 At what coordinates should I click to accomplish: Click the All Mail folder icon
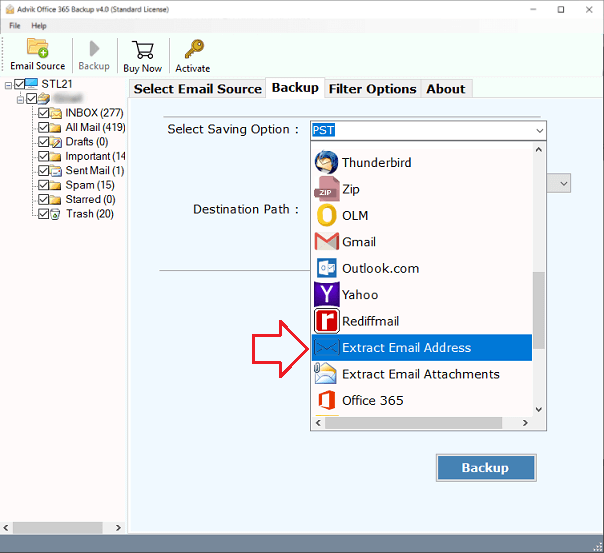pos(56,128)
